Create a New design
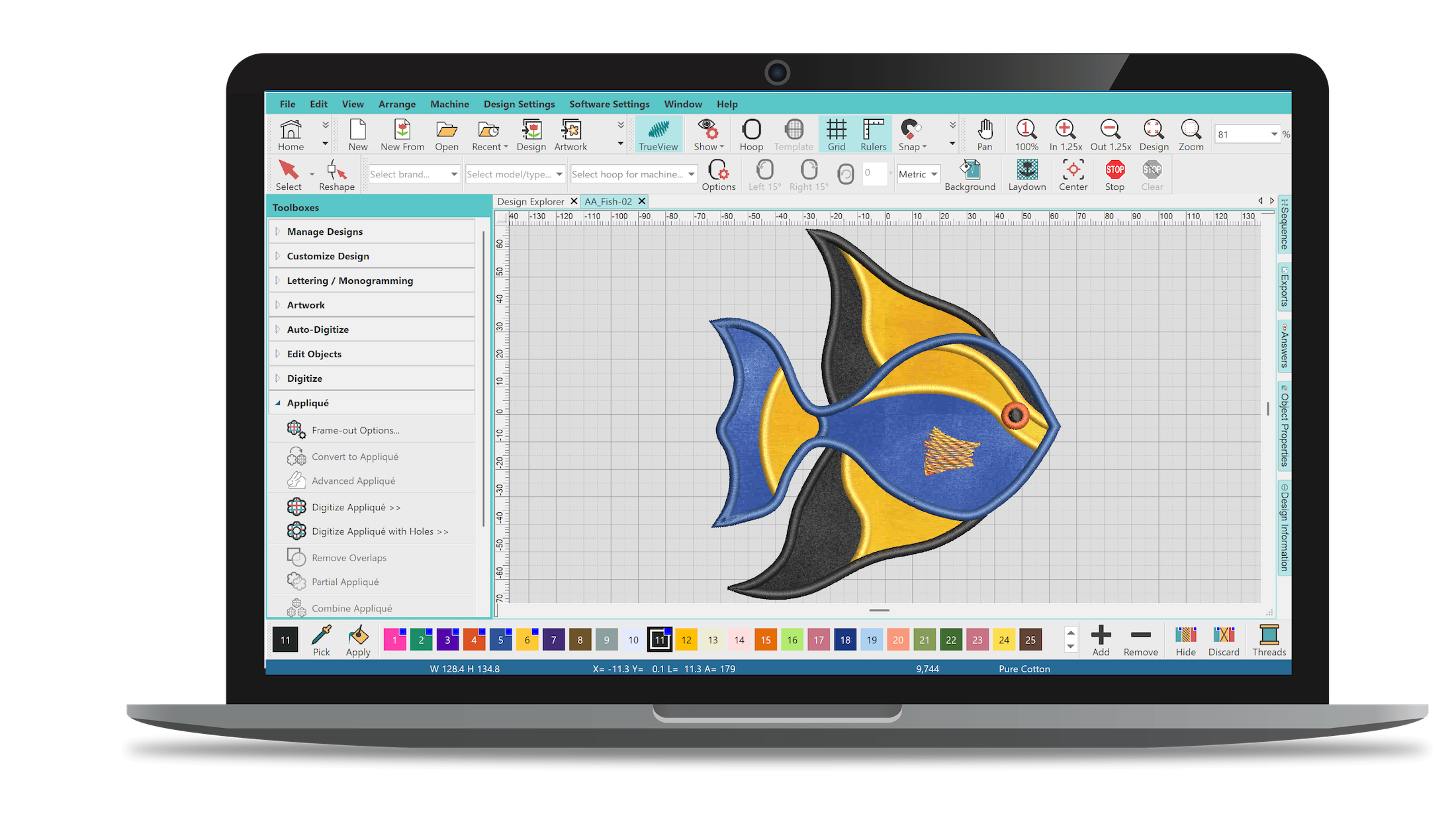This screenshot has width=1456, height=816. tap(358, 135)
